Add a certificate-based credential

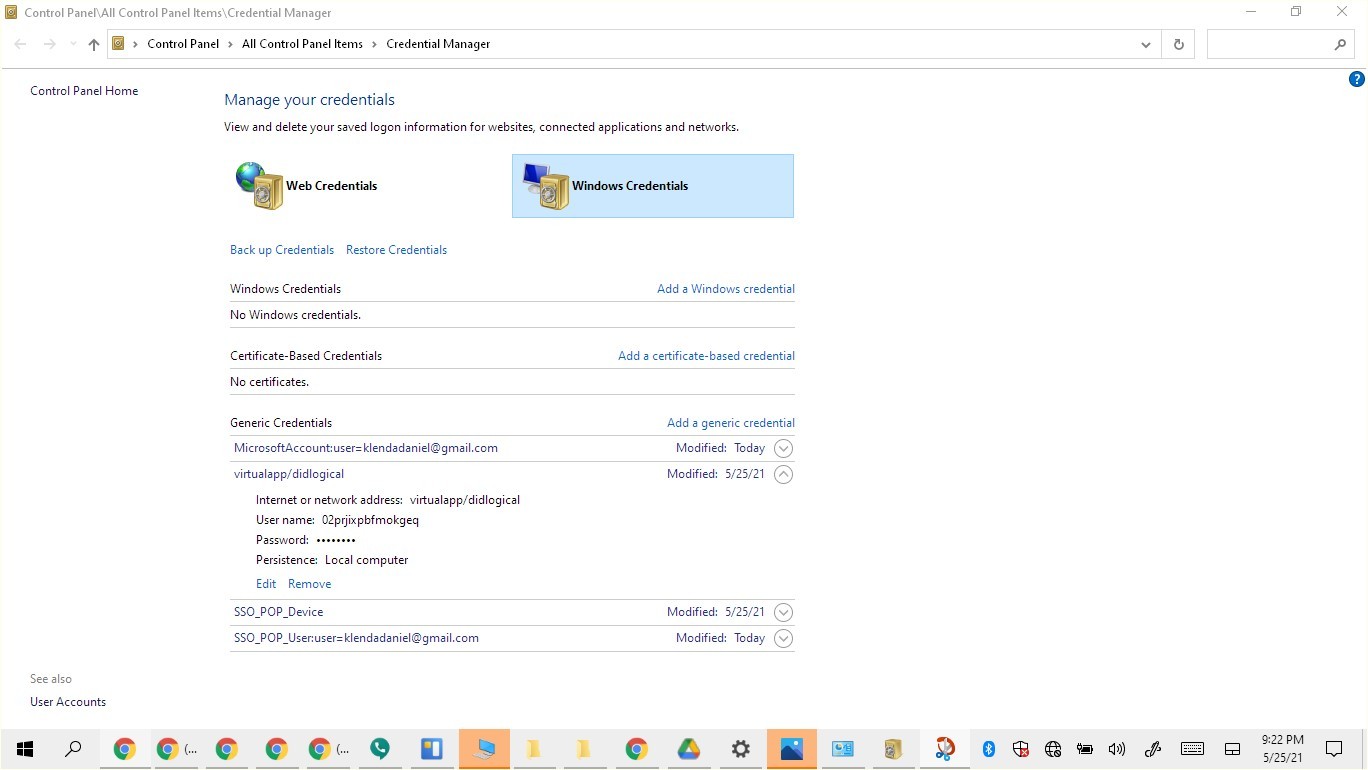pyautogui.click(x=706, y=356)
